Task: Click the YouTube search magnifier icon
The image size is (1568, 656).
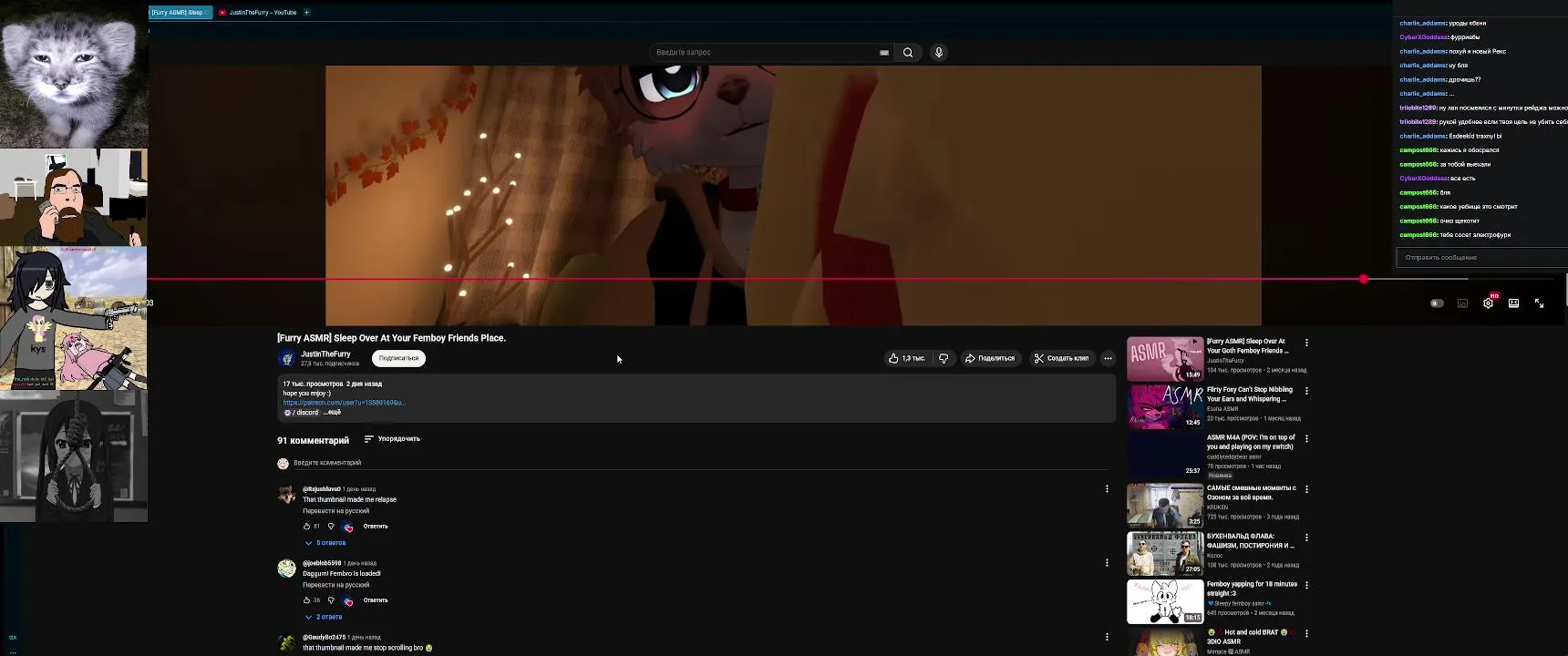Action: tap(908, 52)
